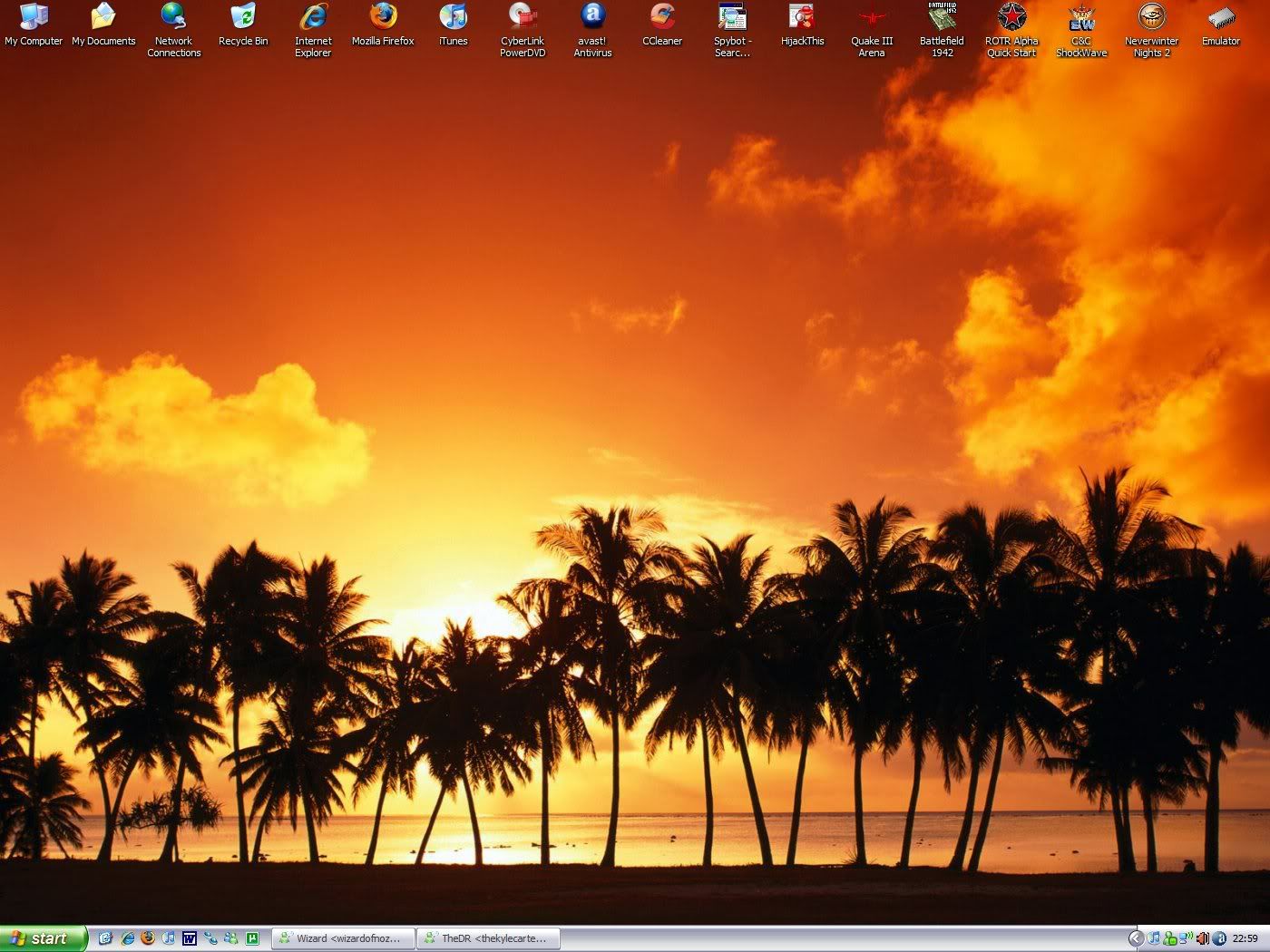Click Show Desktop in Quick Launch
This screenshot has height=952, width=1270.
pyautogui.click(x=105, y=938)
